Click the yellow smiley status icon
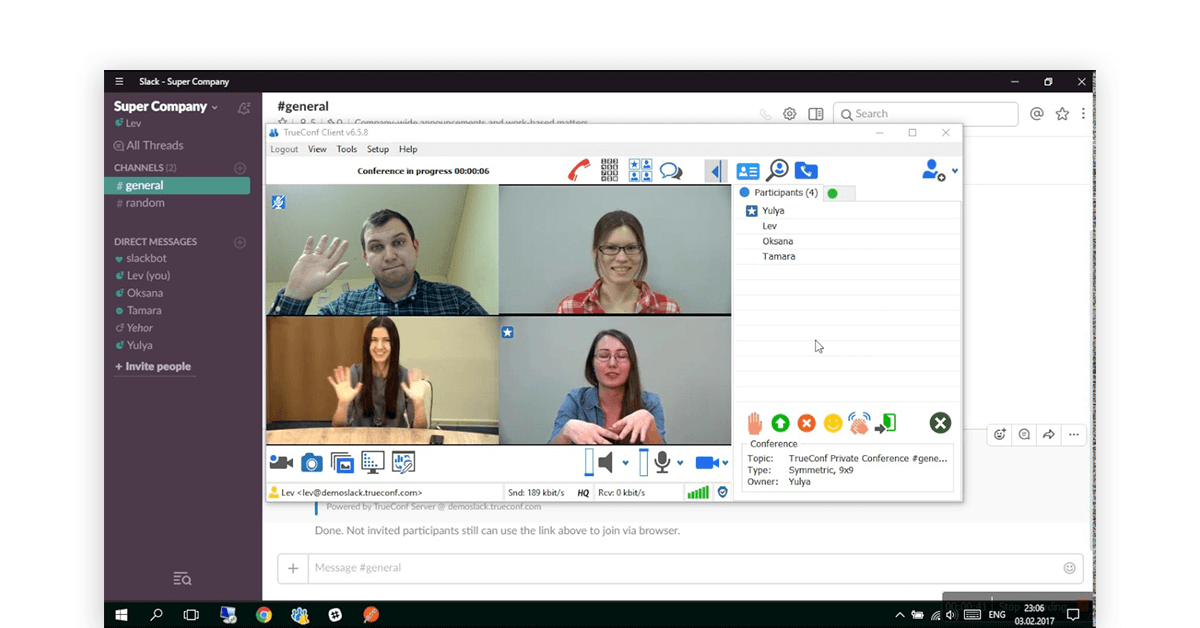Image resolution: width=1200 pixels, height=628 pixels. pos(832,423)
